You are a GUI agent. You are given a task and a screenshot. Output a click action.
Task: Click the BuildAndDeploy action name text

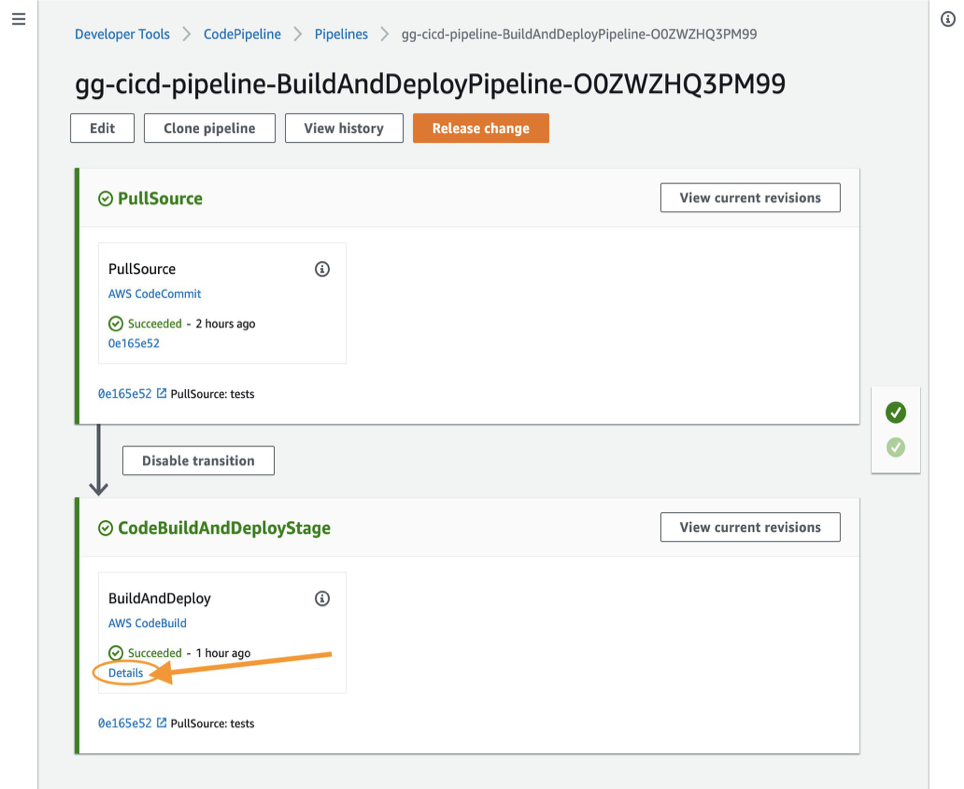(x=160, y=598)
